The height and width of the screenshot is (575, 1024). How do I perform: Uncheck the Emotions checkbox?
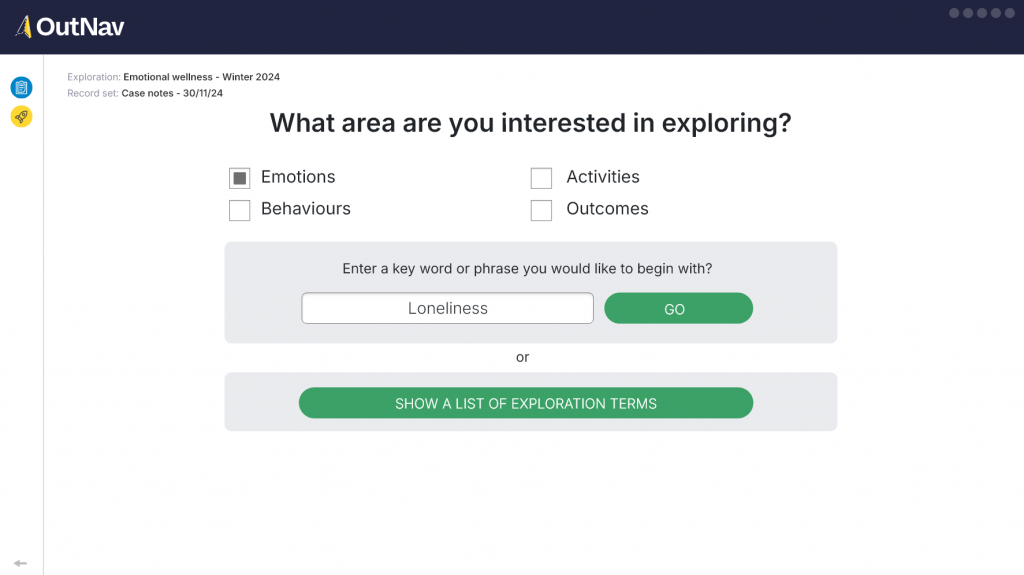click(x=240, y=178)
